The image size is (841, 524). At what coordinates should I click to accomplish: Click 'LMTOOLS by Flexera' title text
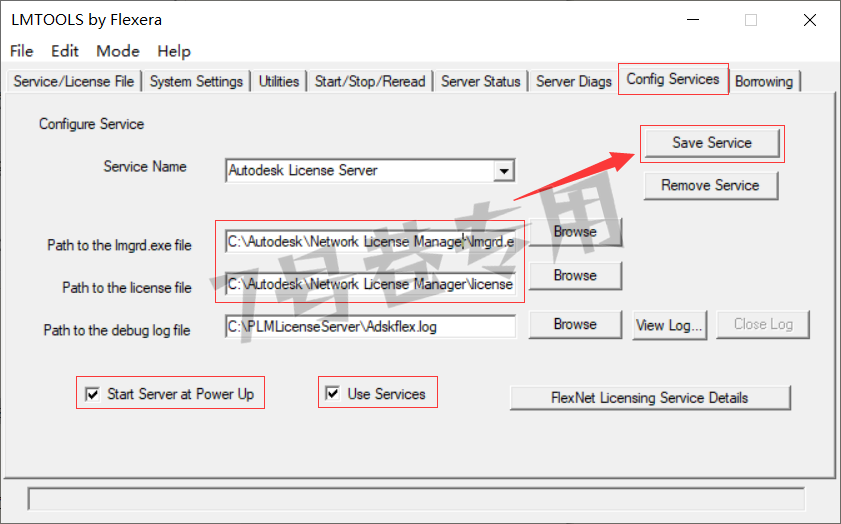point(86,20)
